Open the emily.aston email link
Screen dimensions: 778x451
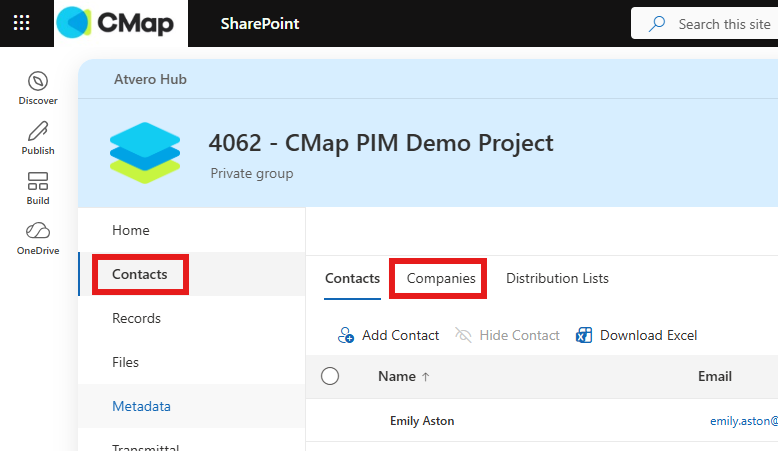click(744, 421)
